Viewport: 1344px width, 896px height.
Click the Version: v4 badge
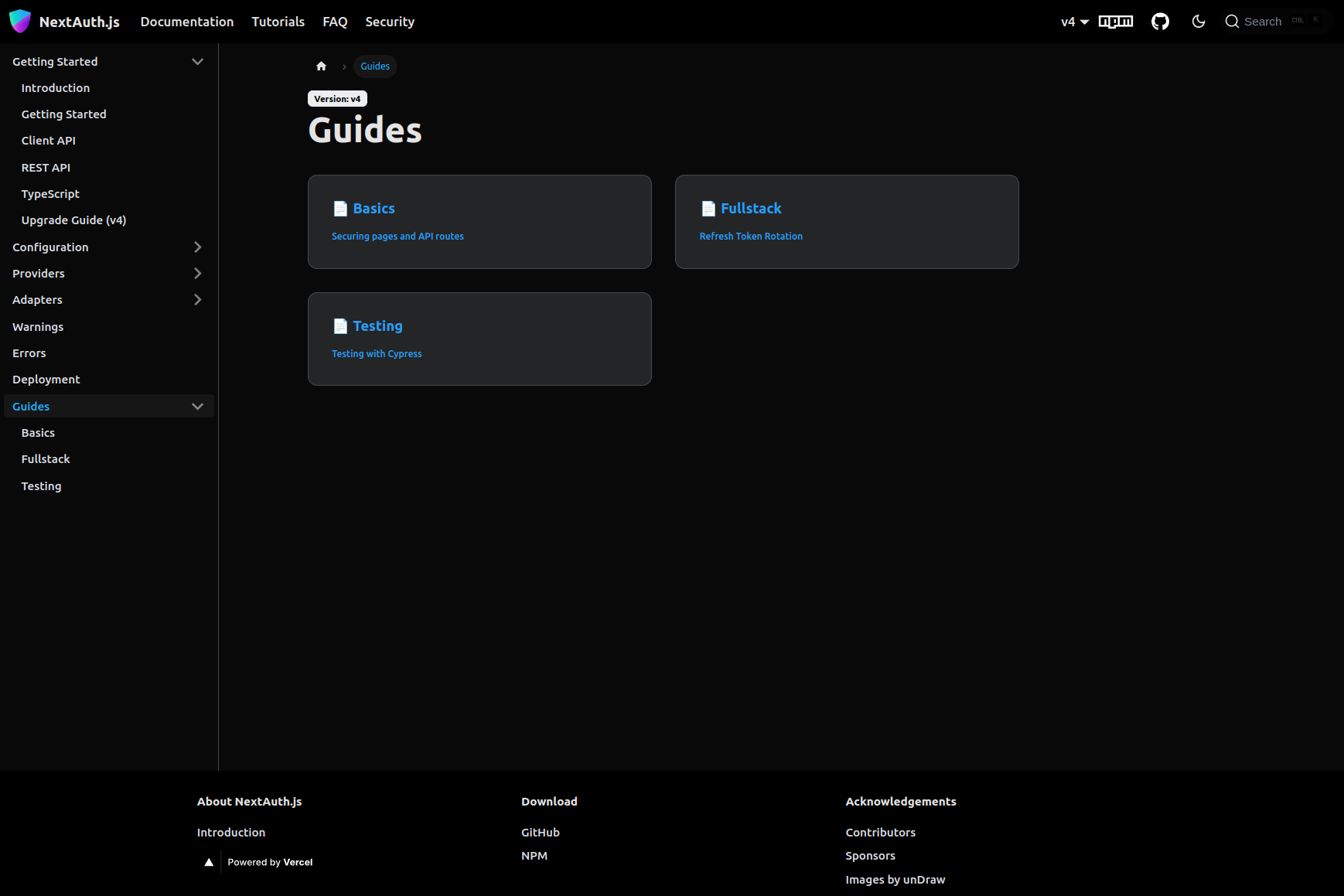pos(337,99)
